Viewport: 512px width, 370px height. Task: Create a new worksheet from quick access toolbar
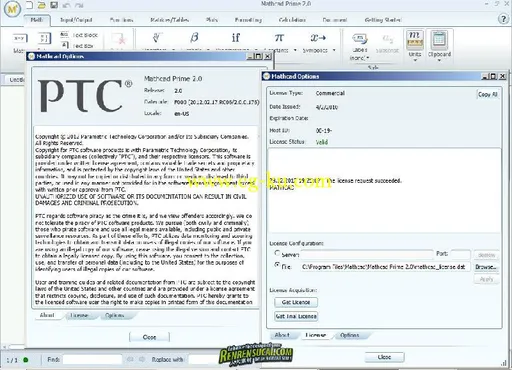[30, 5]
